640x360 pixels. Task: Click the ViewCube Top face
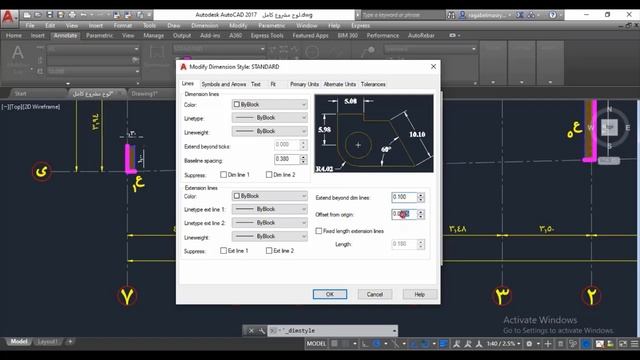(x=609, y=127)
